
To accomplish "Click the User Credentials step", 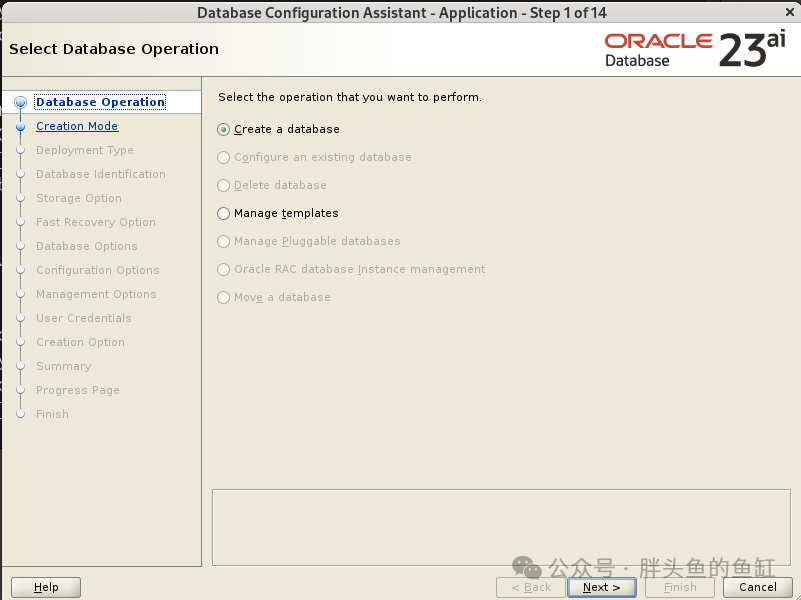I will click(84, 318).
